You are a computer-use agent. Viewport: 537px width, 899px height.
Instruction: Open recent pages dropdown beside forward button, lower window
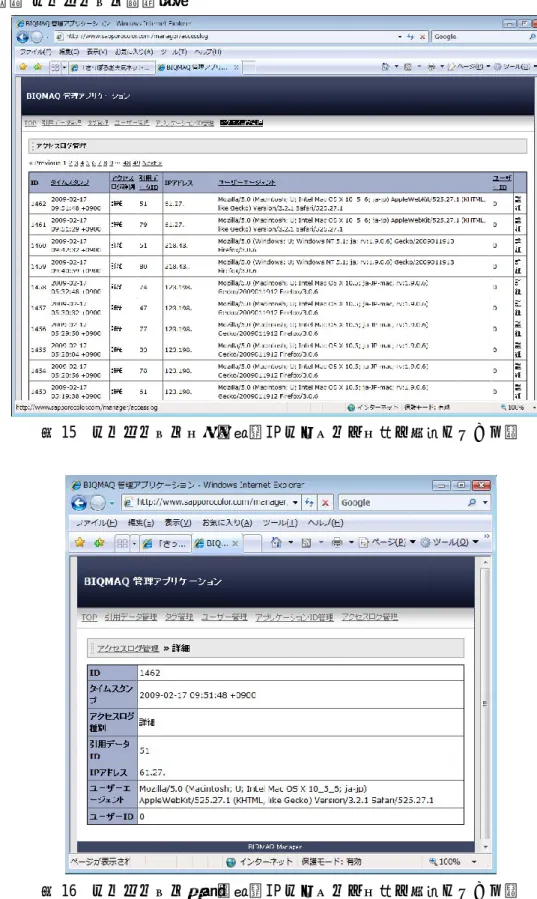111,503
